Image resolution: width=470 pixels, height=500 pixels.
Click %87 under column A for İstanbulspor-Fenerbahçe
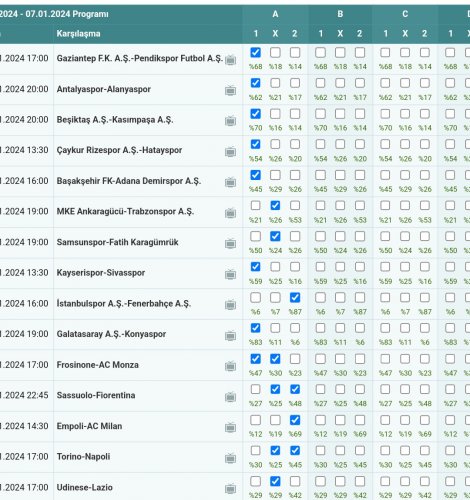(295, 312)
